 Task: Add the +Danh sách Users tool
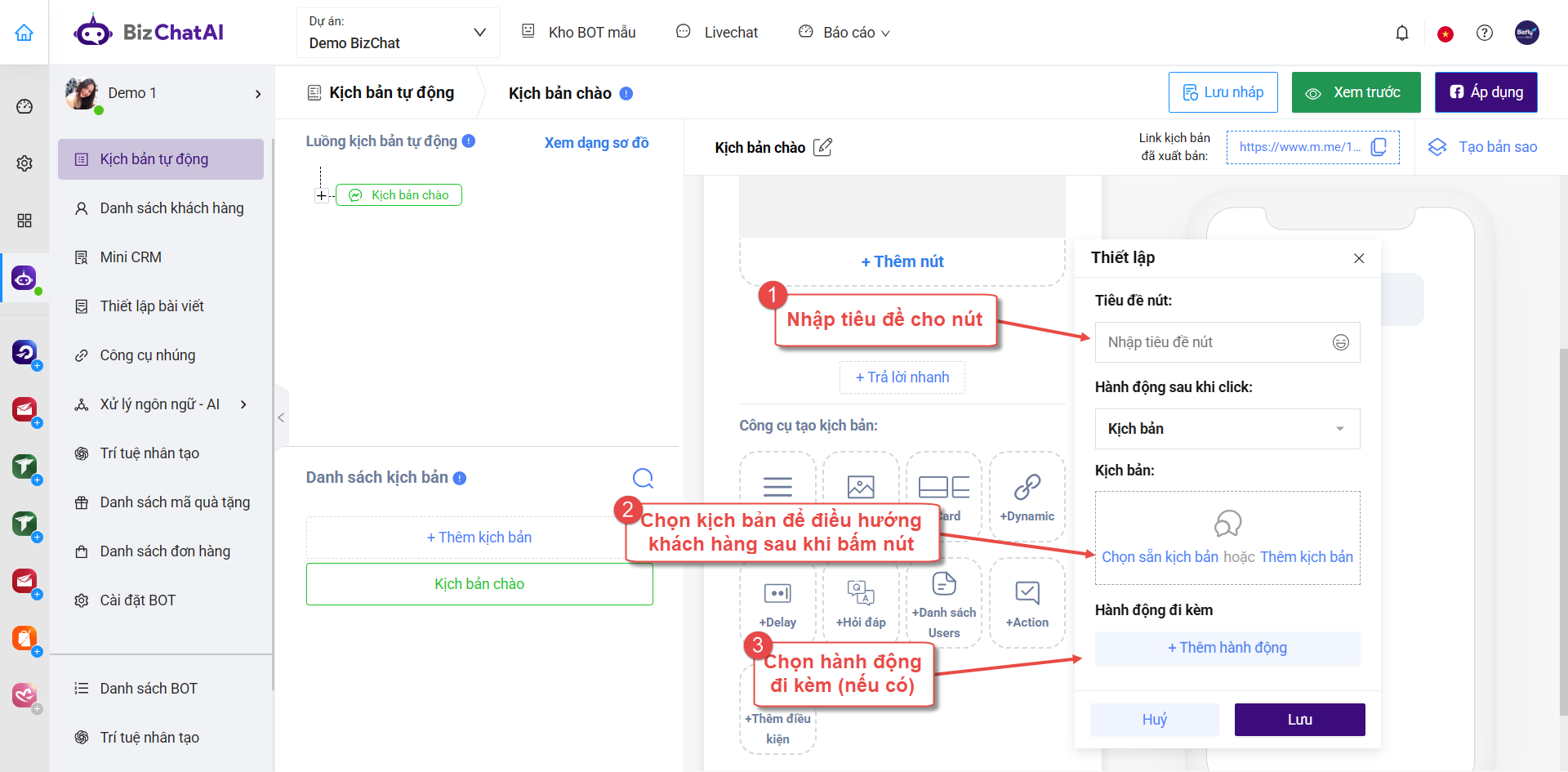[x=944, y=603]
